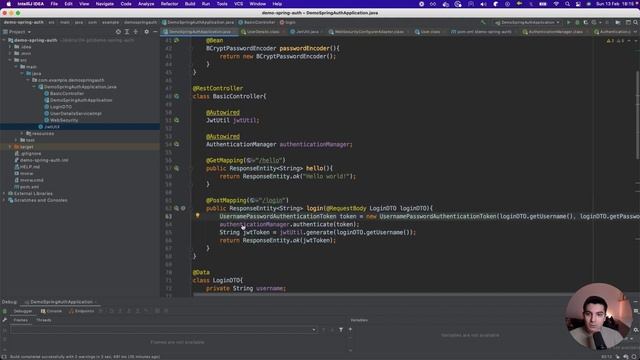This screenshot has height=360, width=640.
Task: Click the gutter icon beside class BasicController
Action: 176,96
